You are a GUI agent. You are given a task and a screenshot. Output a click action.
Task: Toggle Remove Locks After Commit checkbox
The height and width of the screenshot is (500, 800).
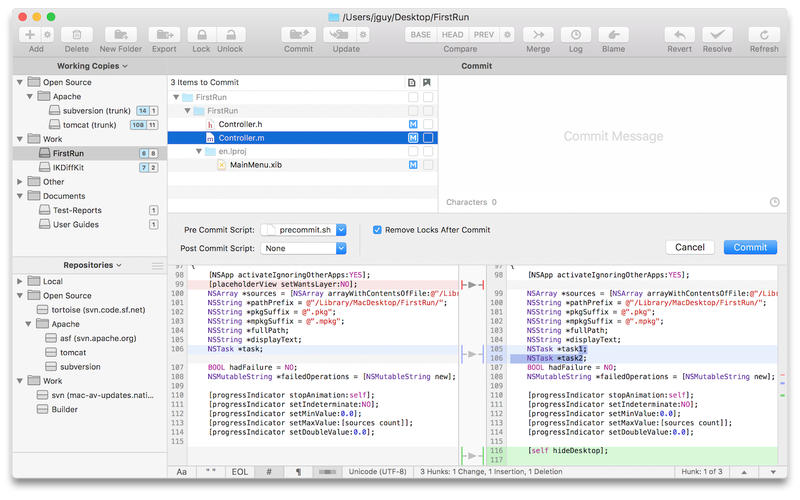pos(377,230)
